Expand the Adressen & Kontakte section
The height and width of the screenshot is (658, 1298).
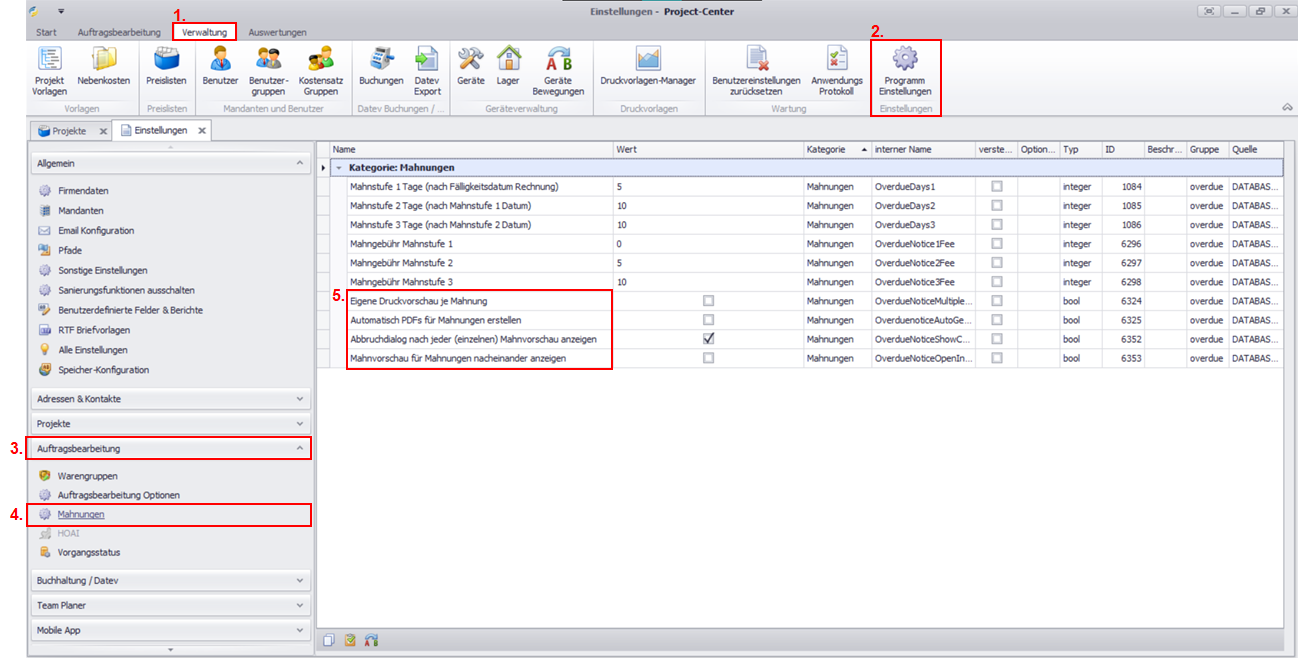coord(168,399)
